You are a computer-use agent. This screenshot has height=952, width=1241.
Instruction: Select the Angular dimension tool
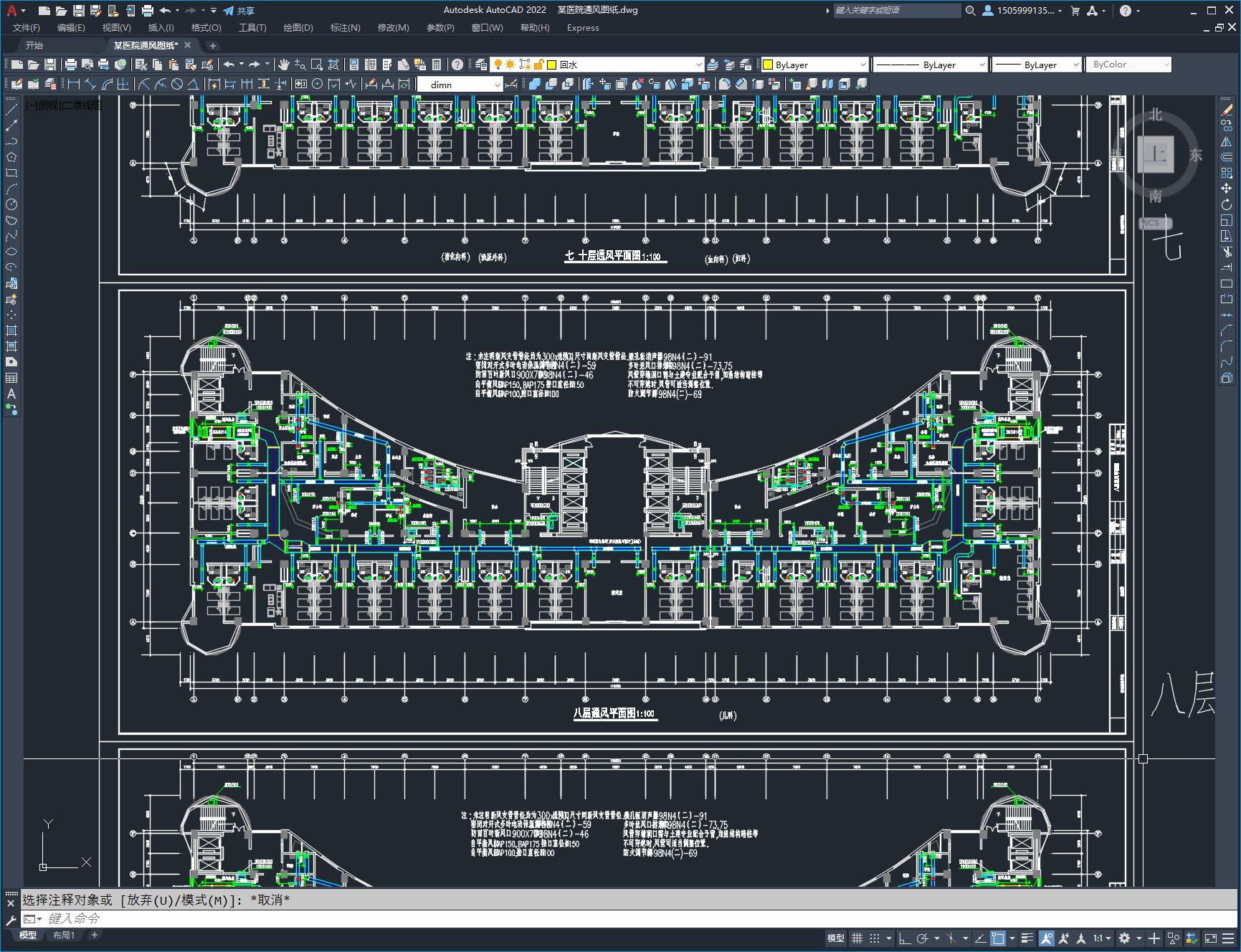pos(194,84)
